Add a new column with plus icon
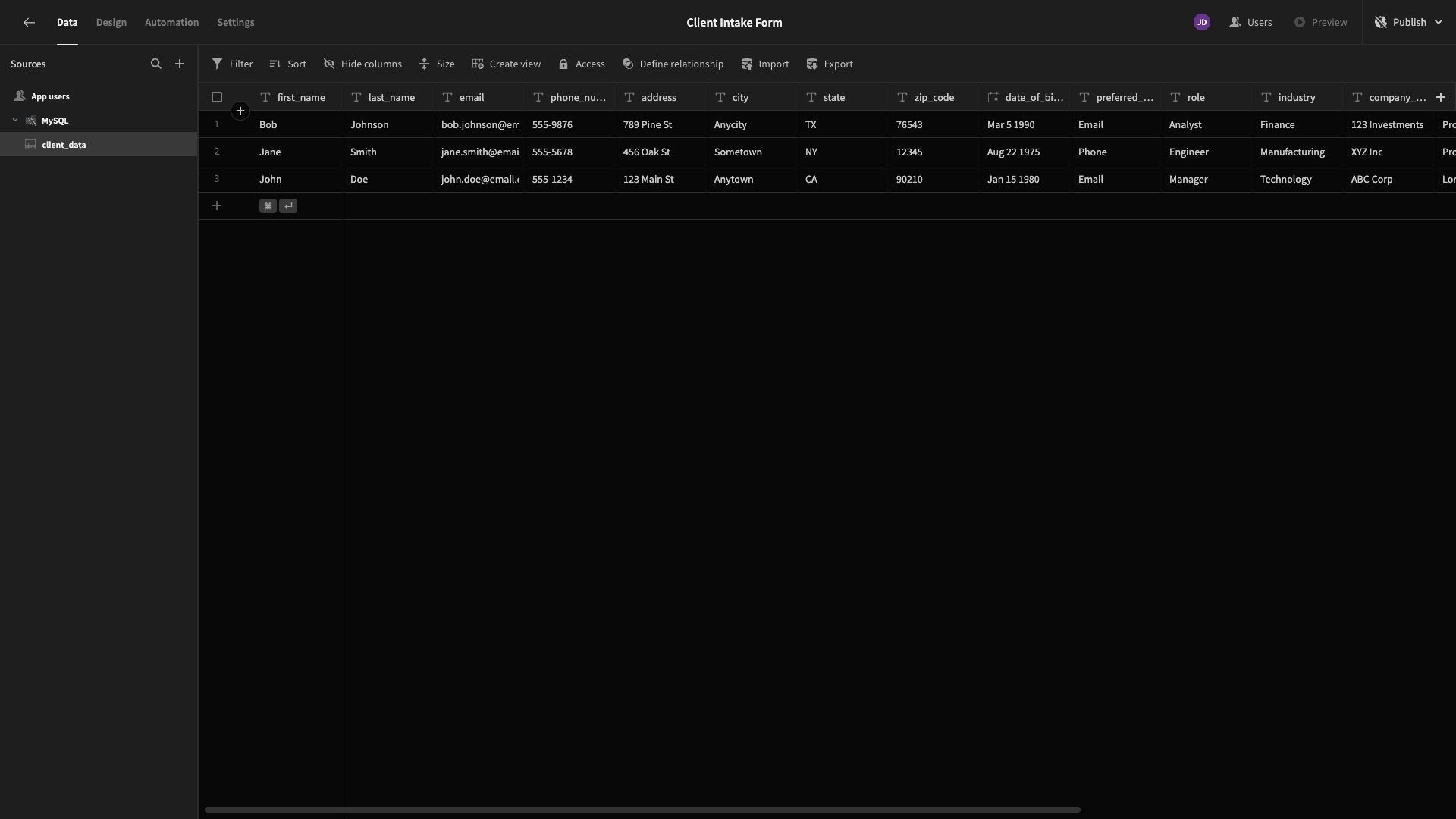The width and height of the screenshot is (1456, 819). coord(1441,97)
